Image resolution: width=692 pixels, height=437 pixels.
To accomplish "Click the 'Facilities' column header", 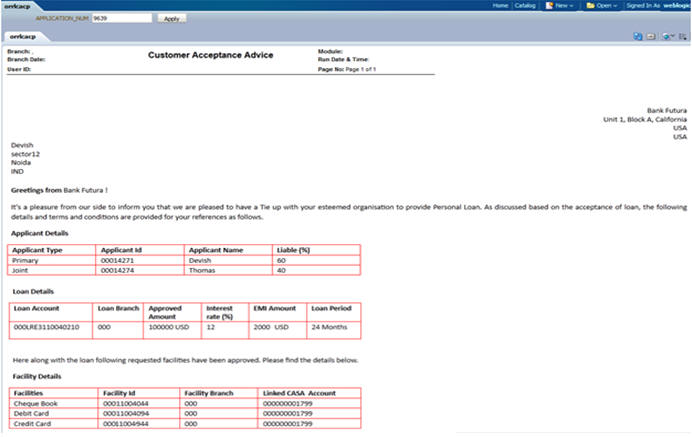I will pyautogui.click(x=28, y=393).
